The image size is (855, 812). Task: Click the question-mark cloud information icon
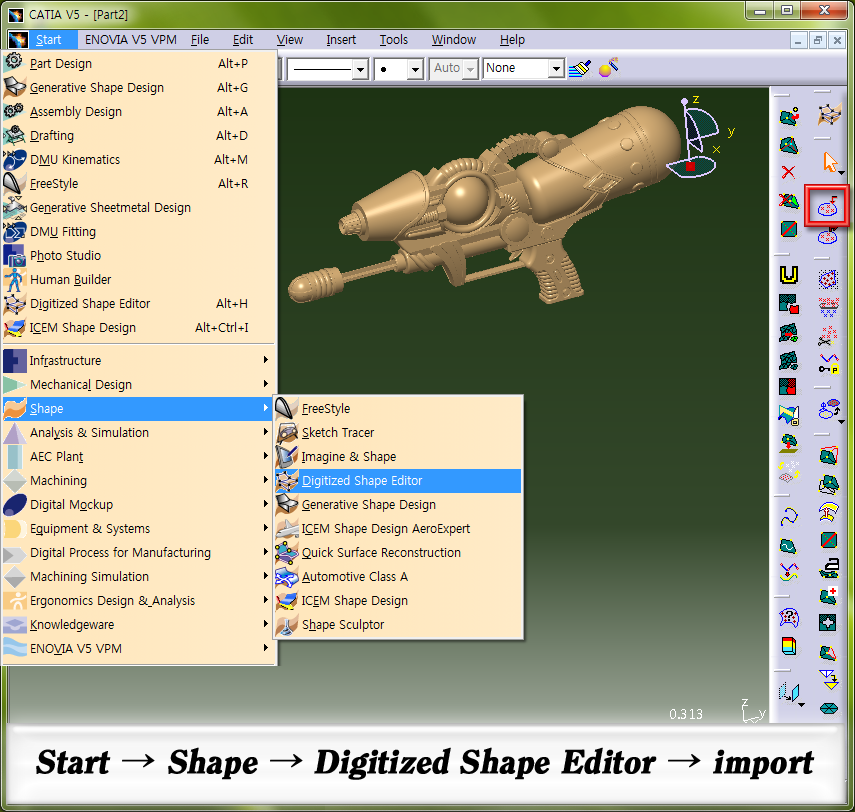[x=788, y=616]
